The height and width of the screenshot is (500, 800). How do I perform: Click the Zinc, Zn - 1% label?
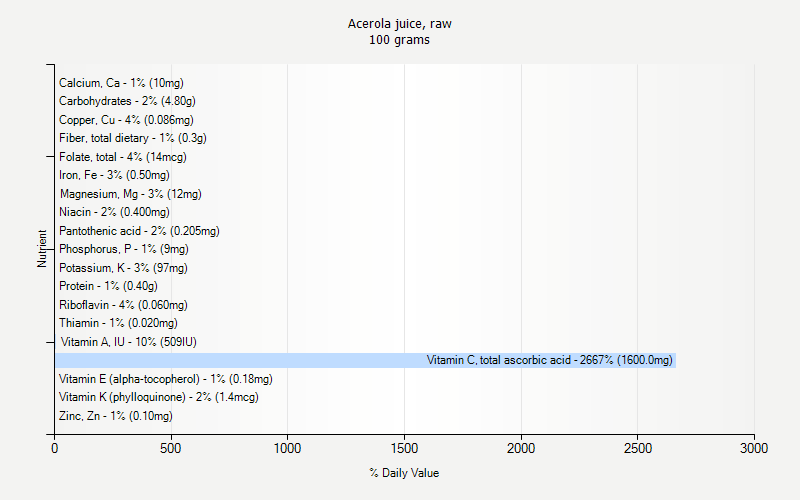coord(116,416)
